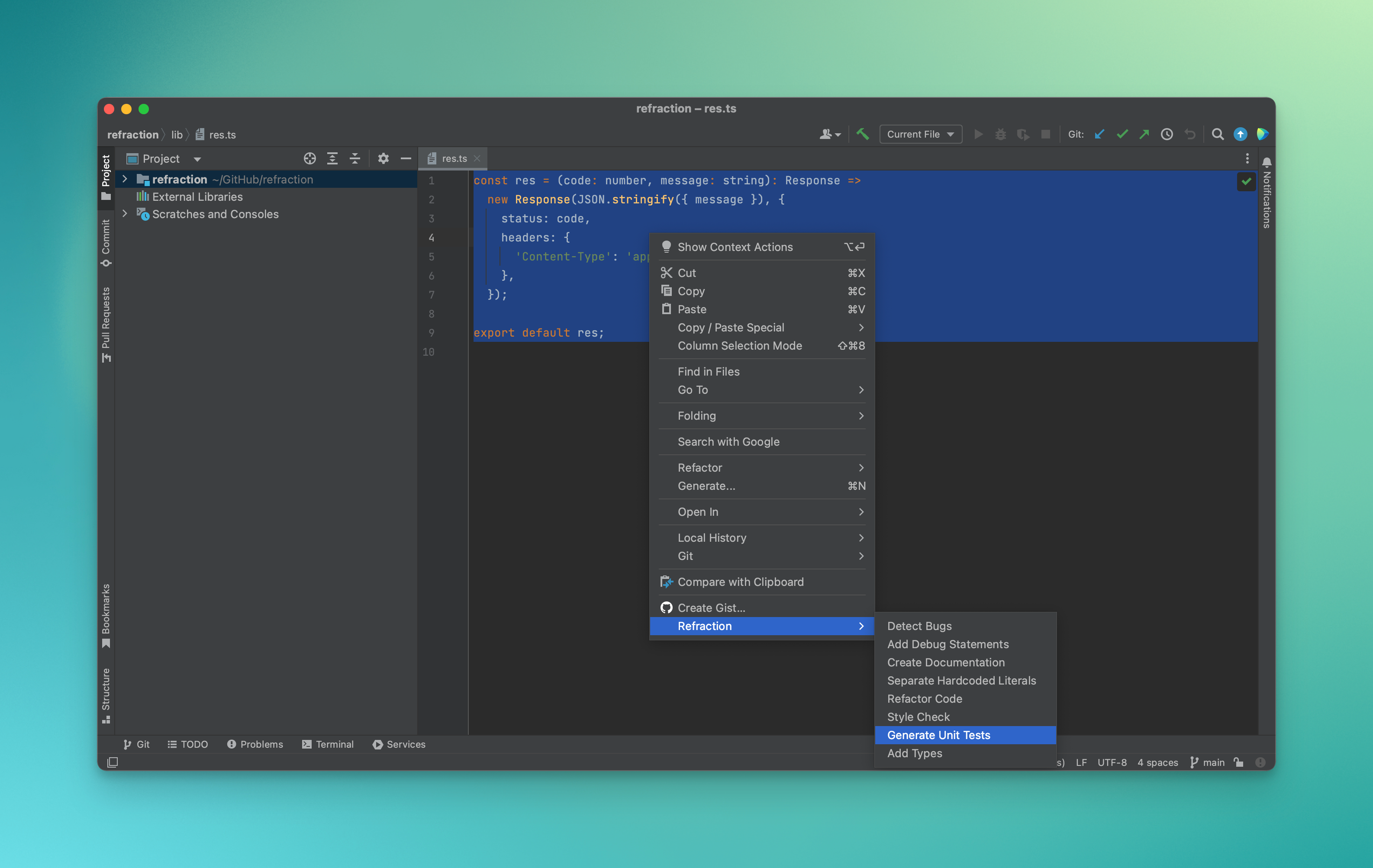Click the UTF-8 encoding status entry
The height and width of the screenshot is (868, 1373).
[1112, 762]
